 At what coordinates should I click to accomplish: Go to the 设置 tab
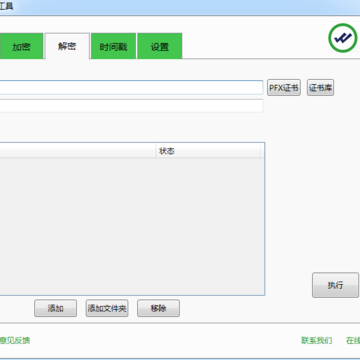click(x=160, y=46)
